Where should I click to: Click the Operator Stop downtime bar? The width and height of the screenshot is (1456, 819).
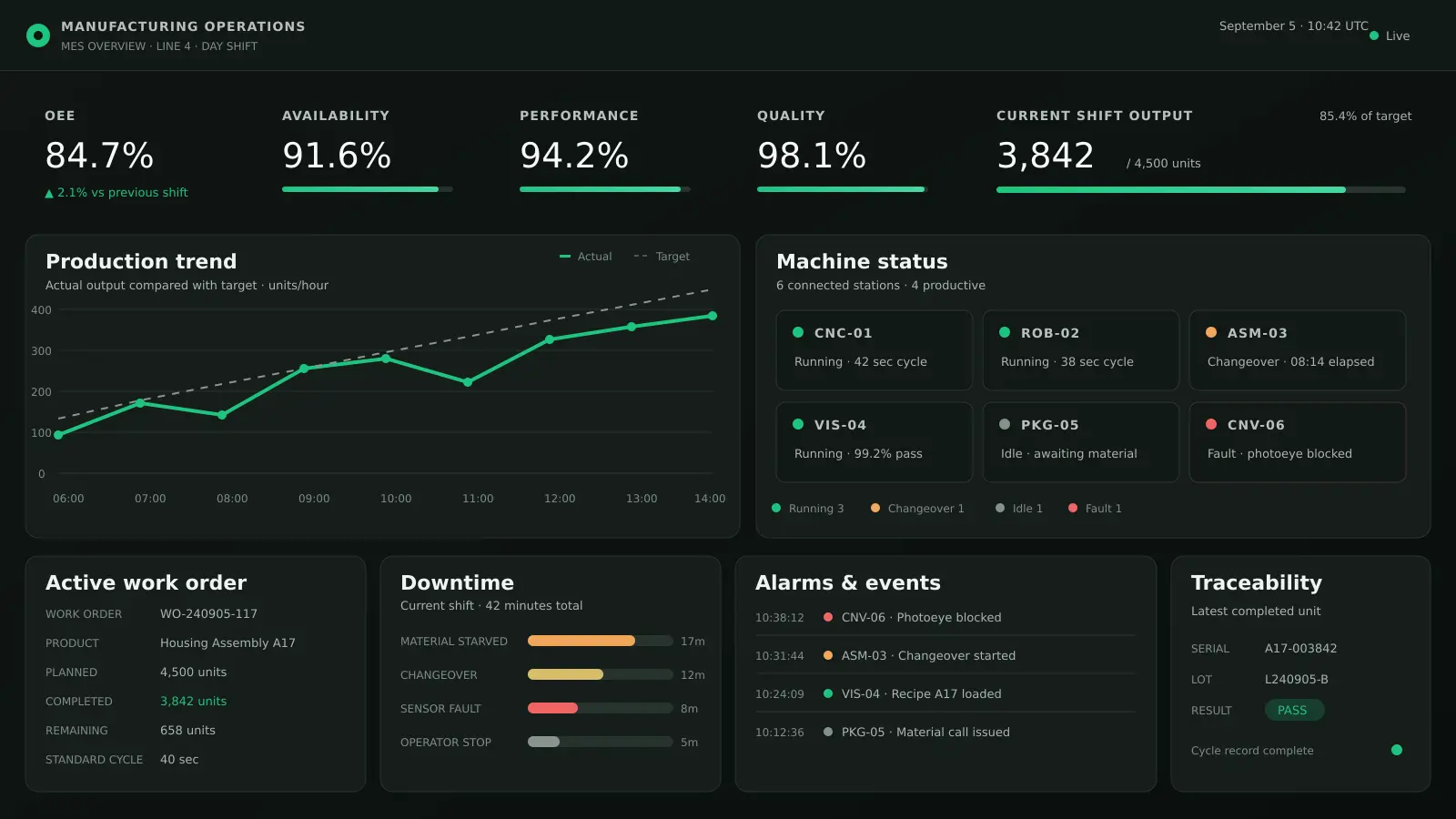601,742
